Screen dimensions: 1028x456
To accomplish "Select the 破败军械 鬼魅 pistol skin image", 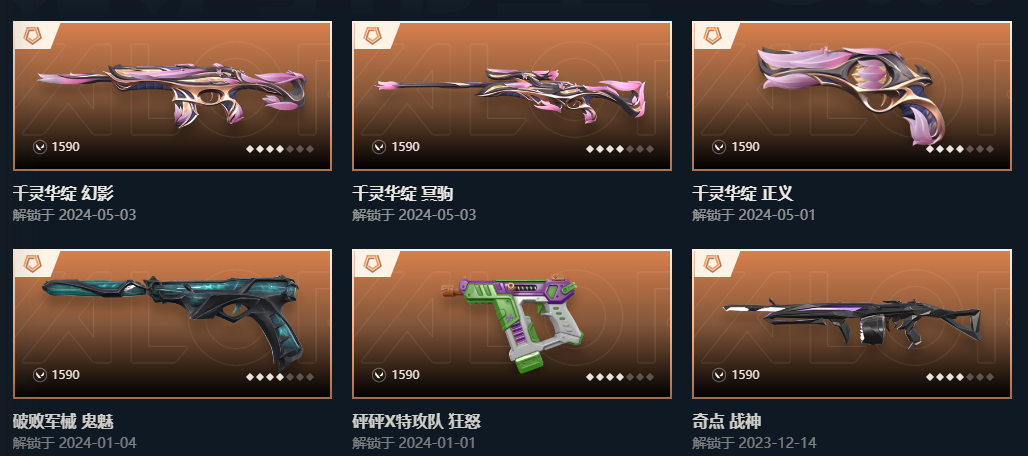I will click(172, 320).
